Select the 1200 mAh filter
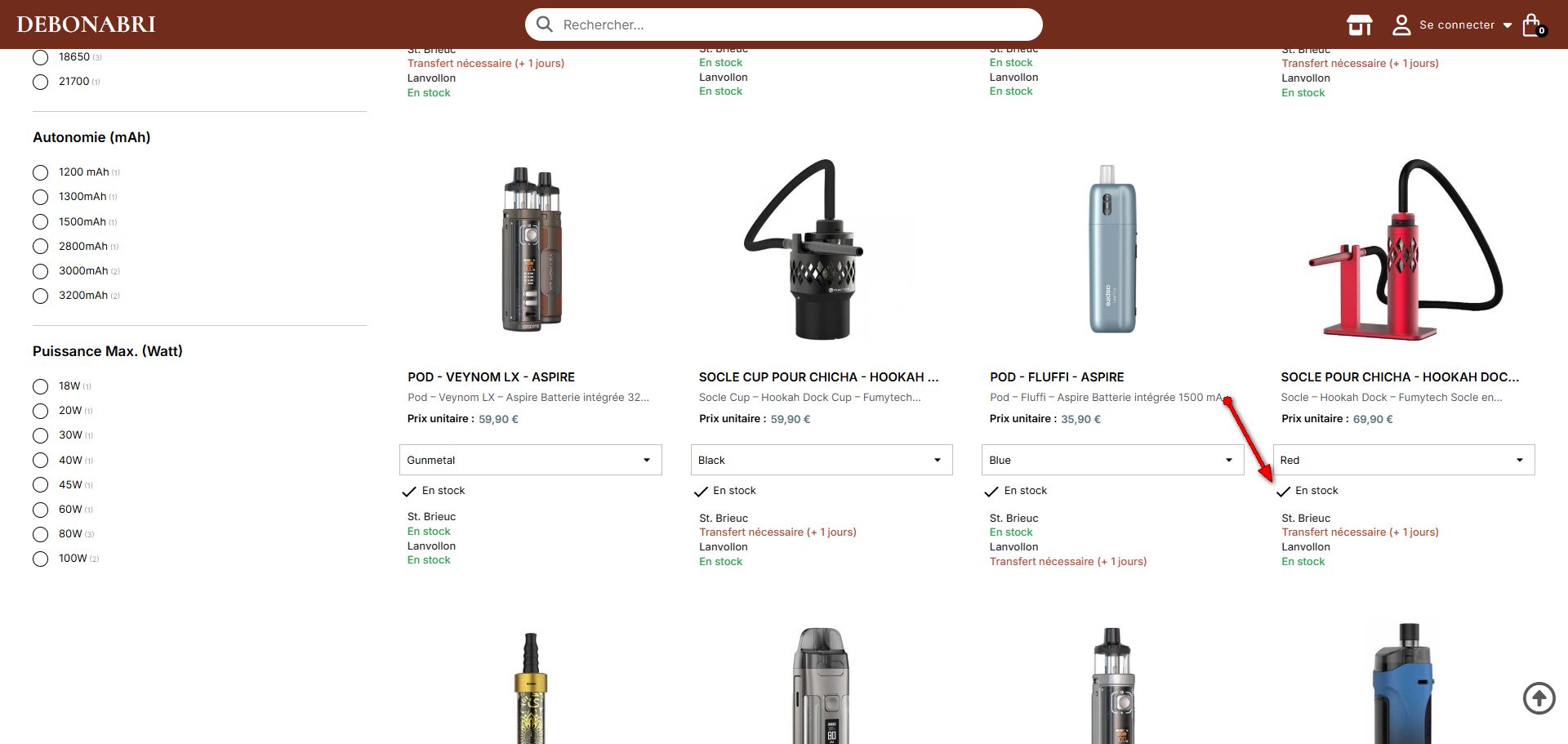This screenshot has width=1568, height=744. [41, 172]
